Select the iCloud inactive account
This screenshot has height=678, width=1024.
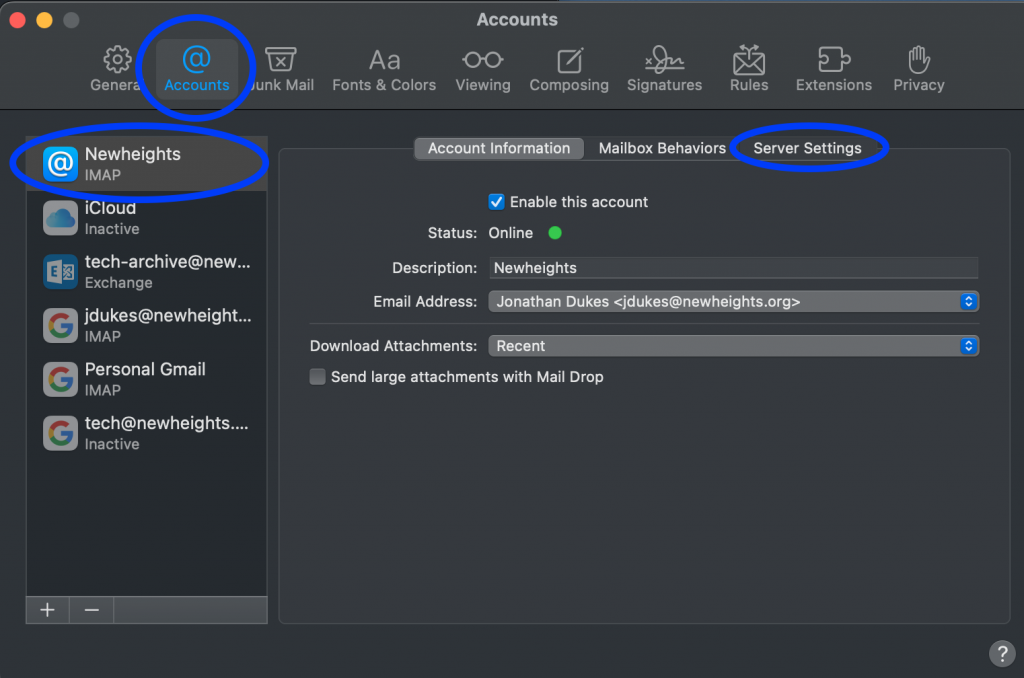[x=147, y=218]
